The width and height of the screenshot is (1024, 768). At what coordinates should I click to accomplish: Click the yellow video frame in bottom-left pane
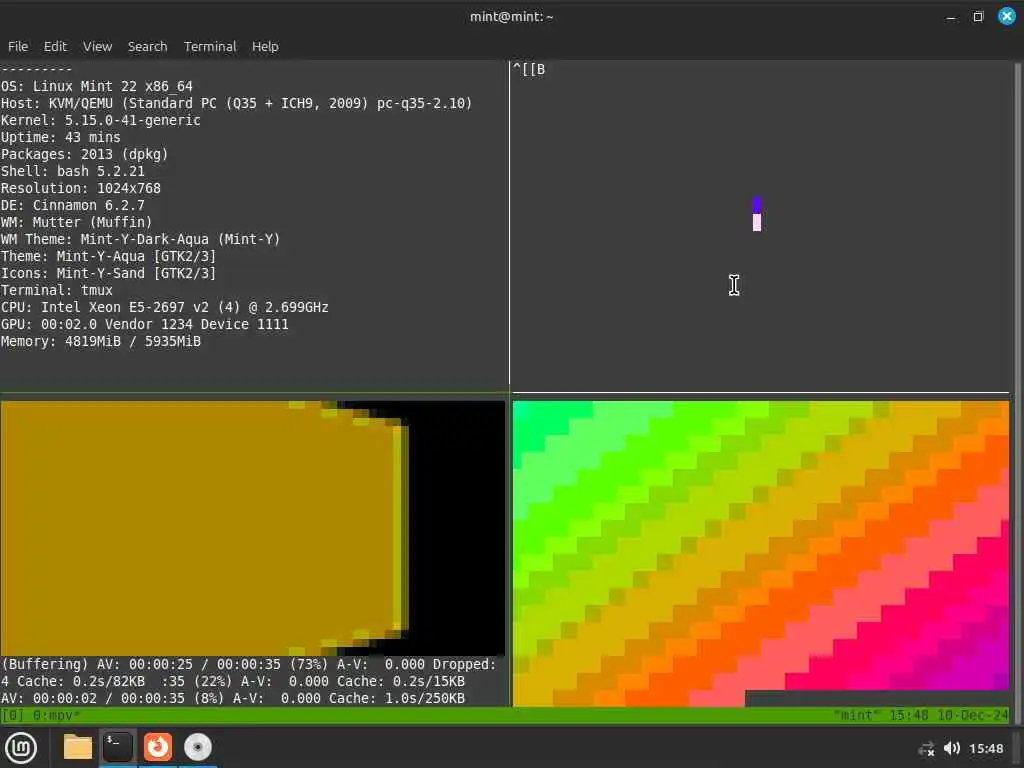[253, 528]
